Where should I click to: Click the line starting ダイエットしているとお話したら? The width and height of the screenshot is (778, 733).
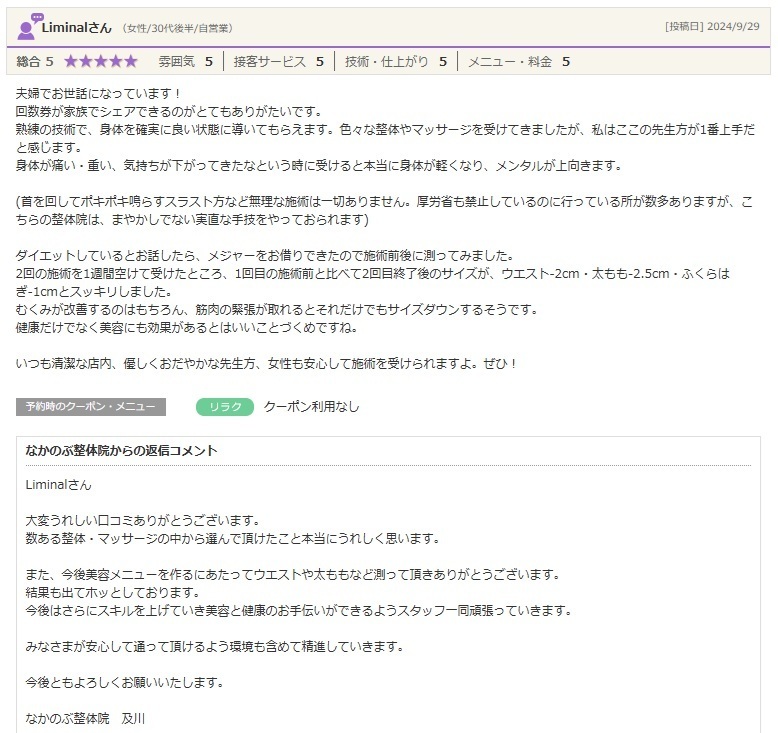click(265, 256)
